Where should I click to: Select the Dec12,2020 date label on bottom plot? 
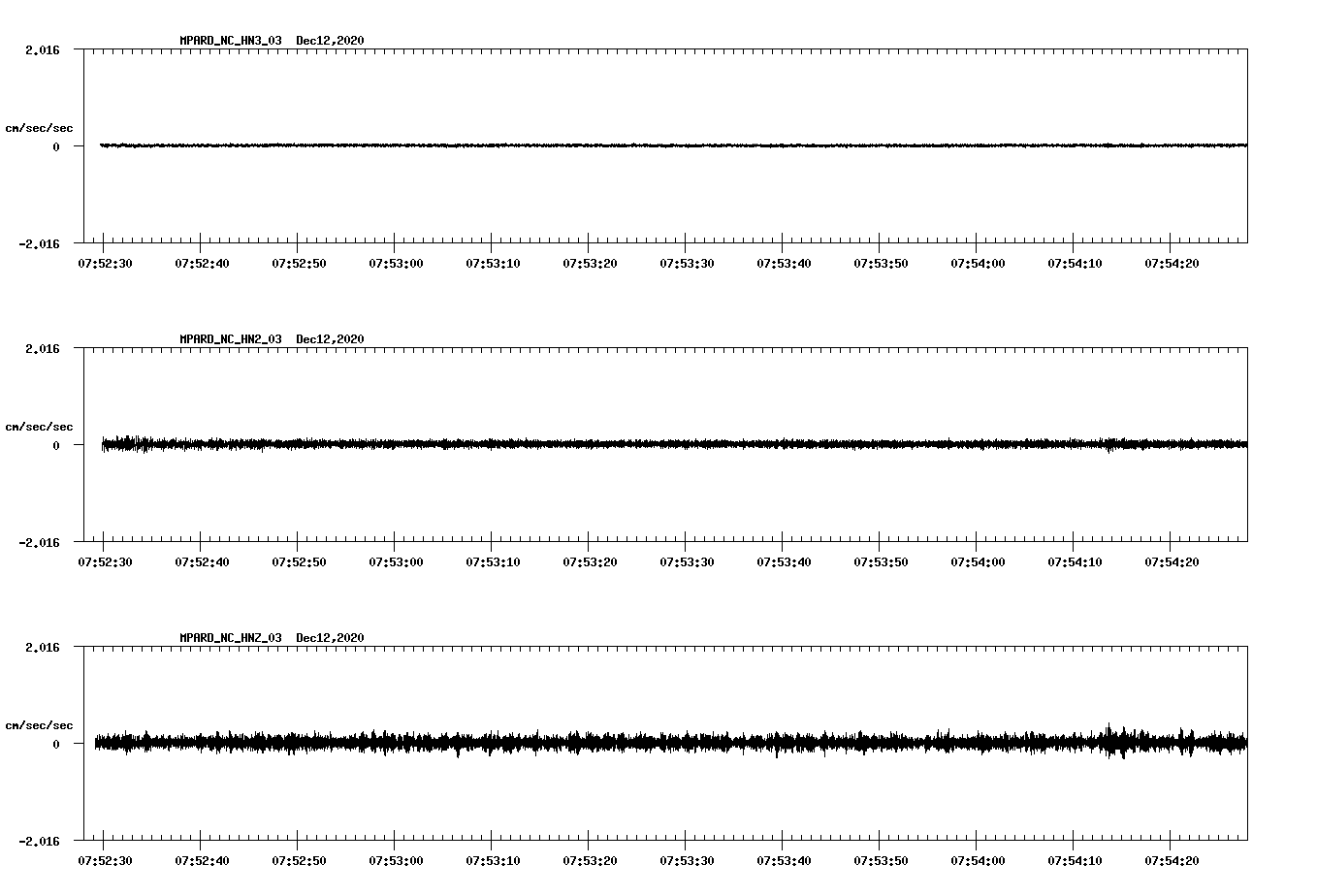[331, 636]
